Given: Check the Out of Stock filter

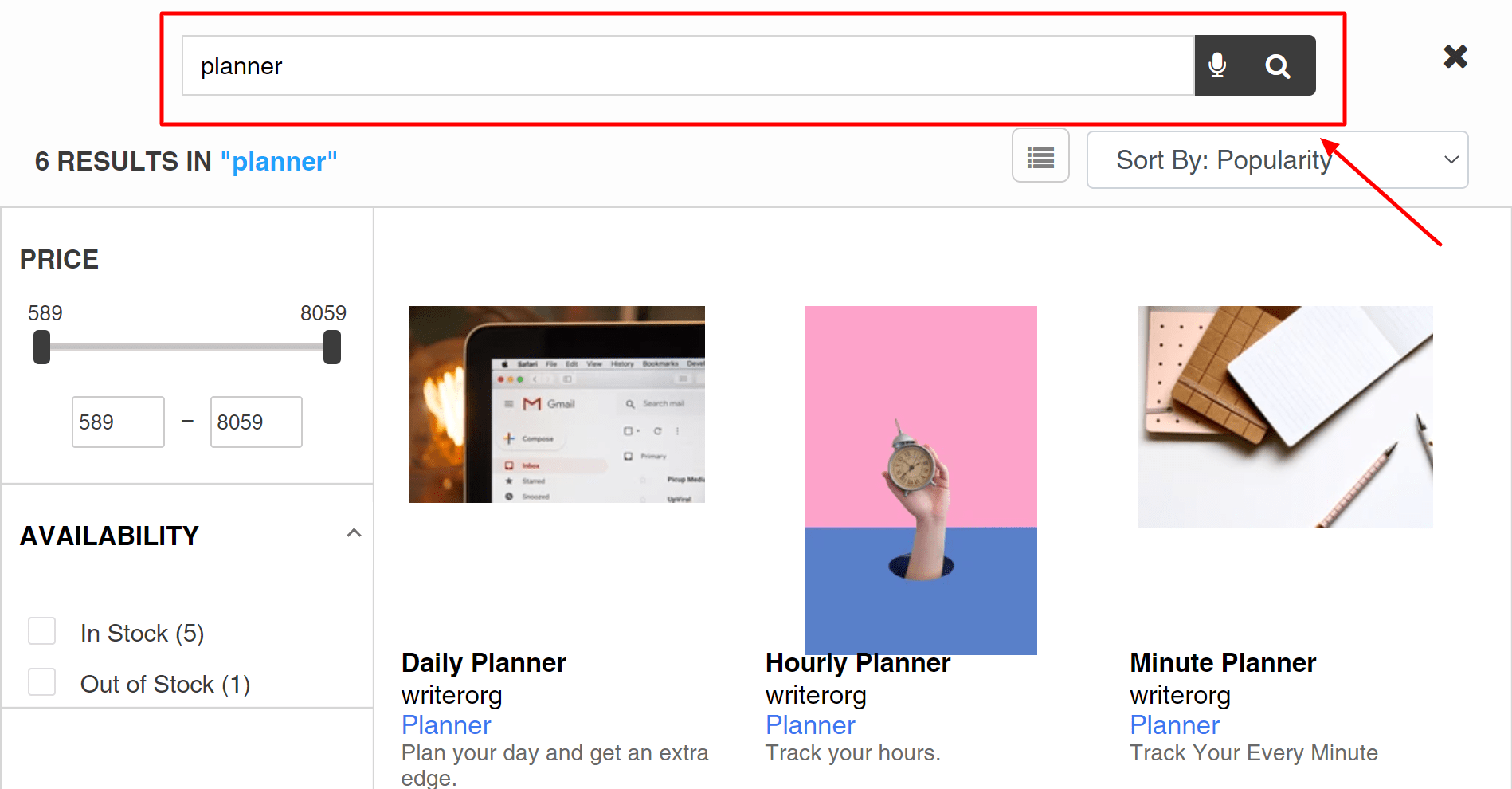Looking at the screenshot, I should pos(41,681).
